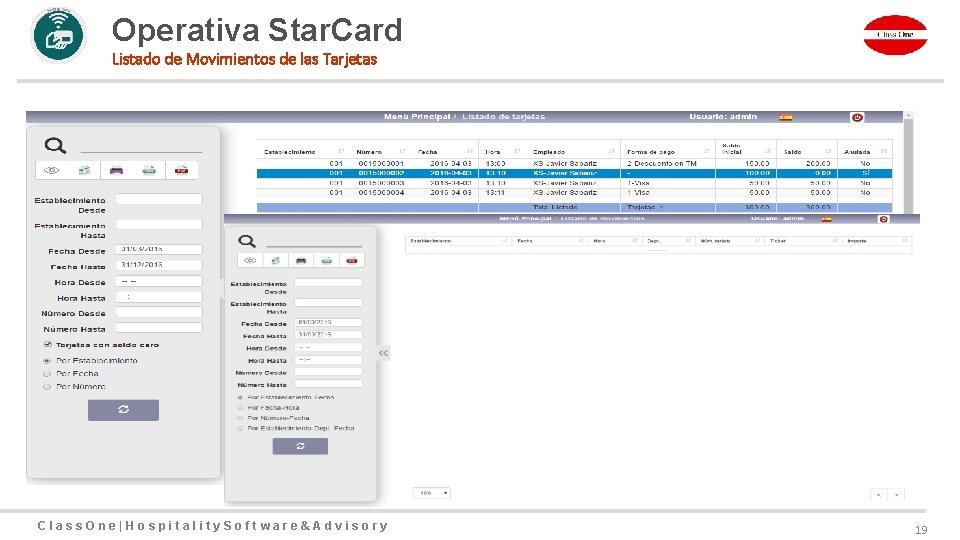Click dark printer icon in movimientos panel
The height and width of the screenshot is (540, 960).
(x=301, y=260)
